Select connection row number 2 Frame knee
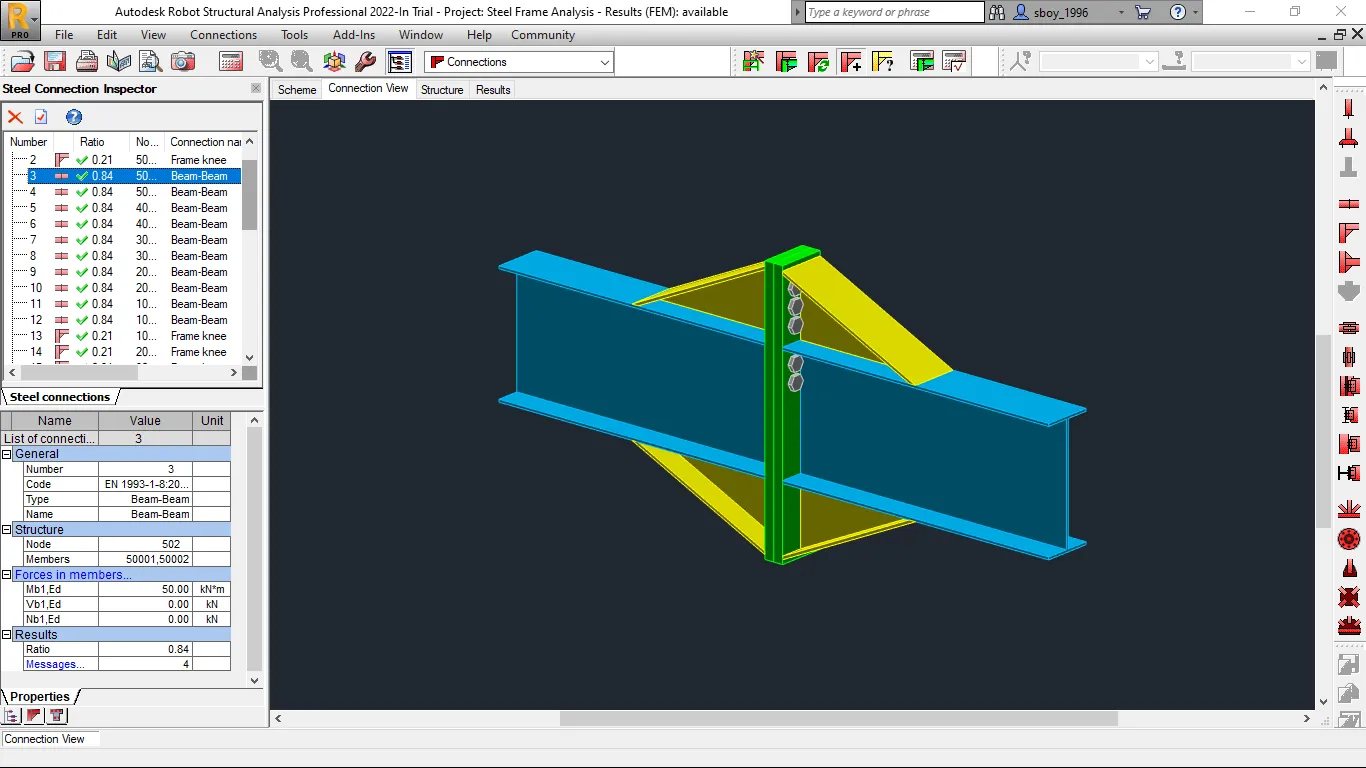The width and height of the screenshot is (1366, 768). (127, 160)
